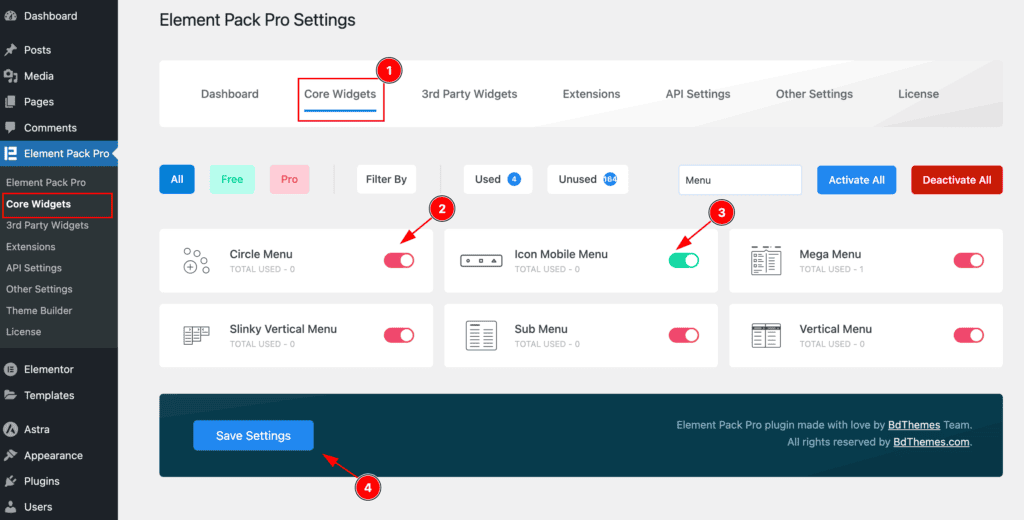Screen dimensions: 1024x520
Task: Toggle the Vertical Menu switch
Action: coord(968,335)
